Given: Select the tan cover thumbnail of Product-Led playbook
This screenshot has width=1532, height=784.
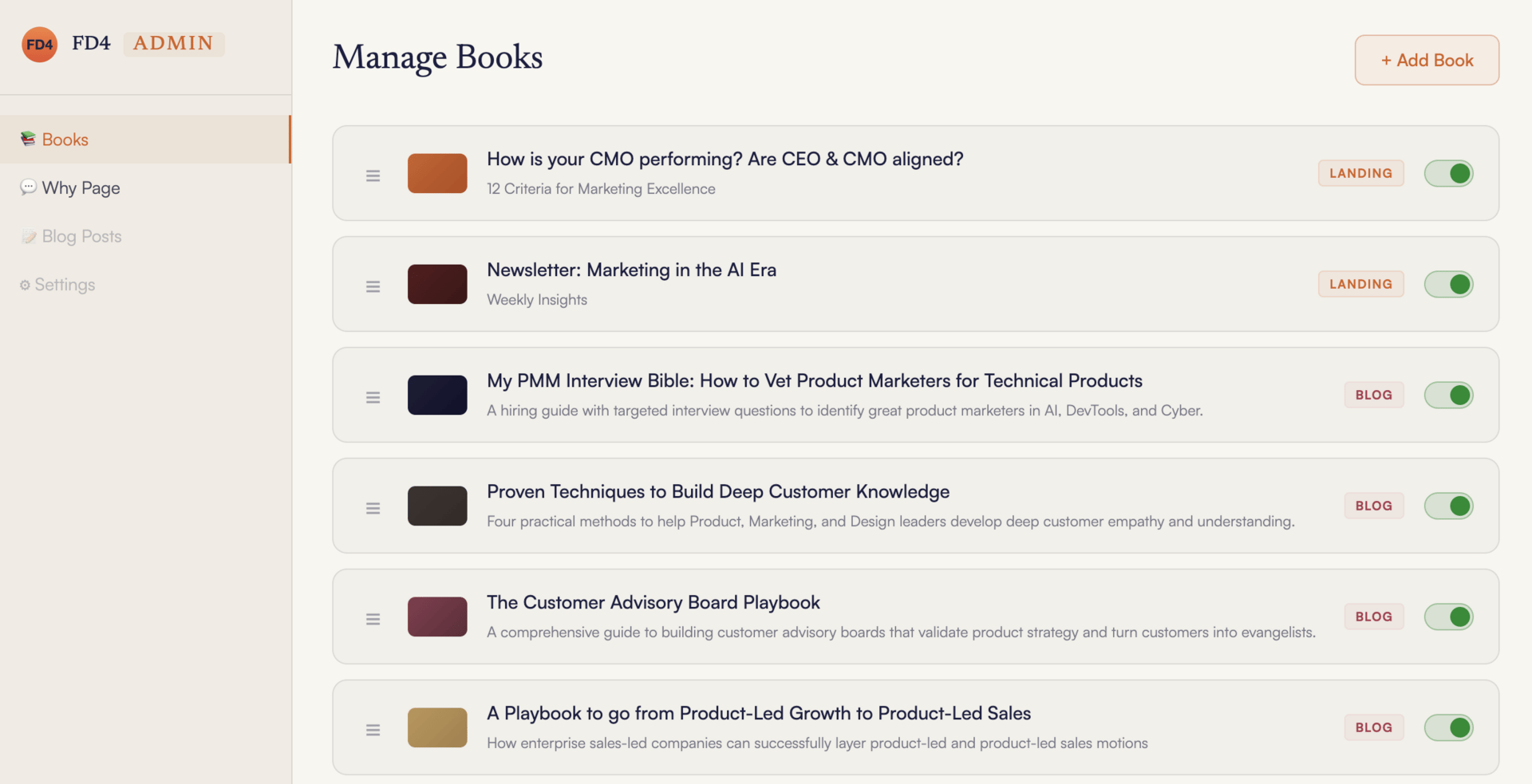Looking at the screenshot, I should click(437, 727).
